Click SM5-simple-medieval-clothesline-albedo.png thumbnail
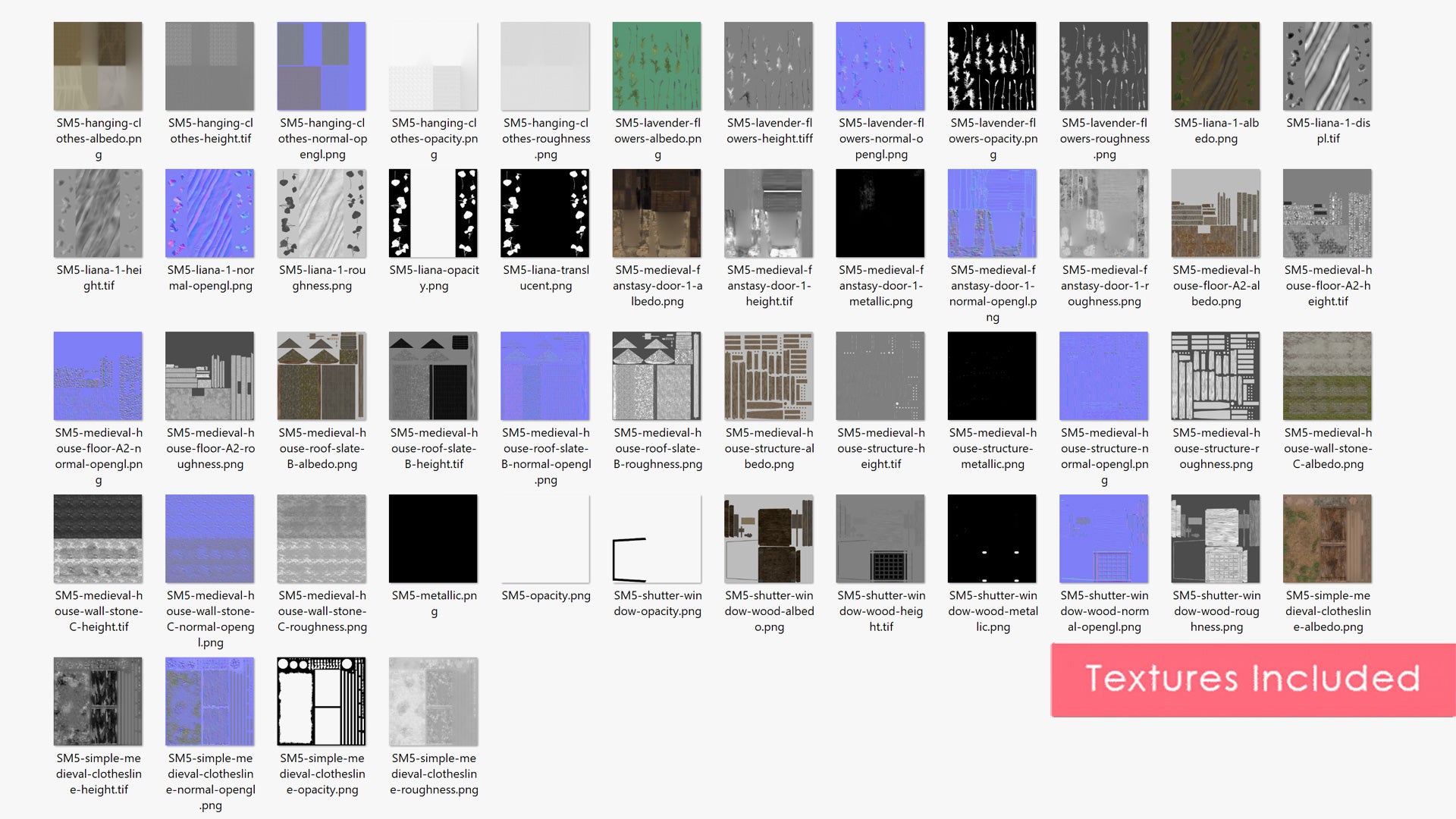Screen dimensions: 1456x819 pyautogui.click(x=1327, y=538)
